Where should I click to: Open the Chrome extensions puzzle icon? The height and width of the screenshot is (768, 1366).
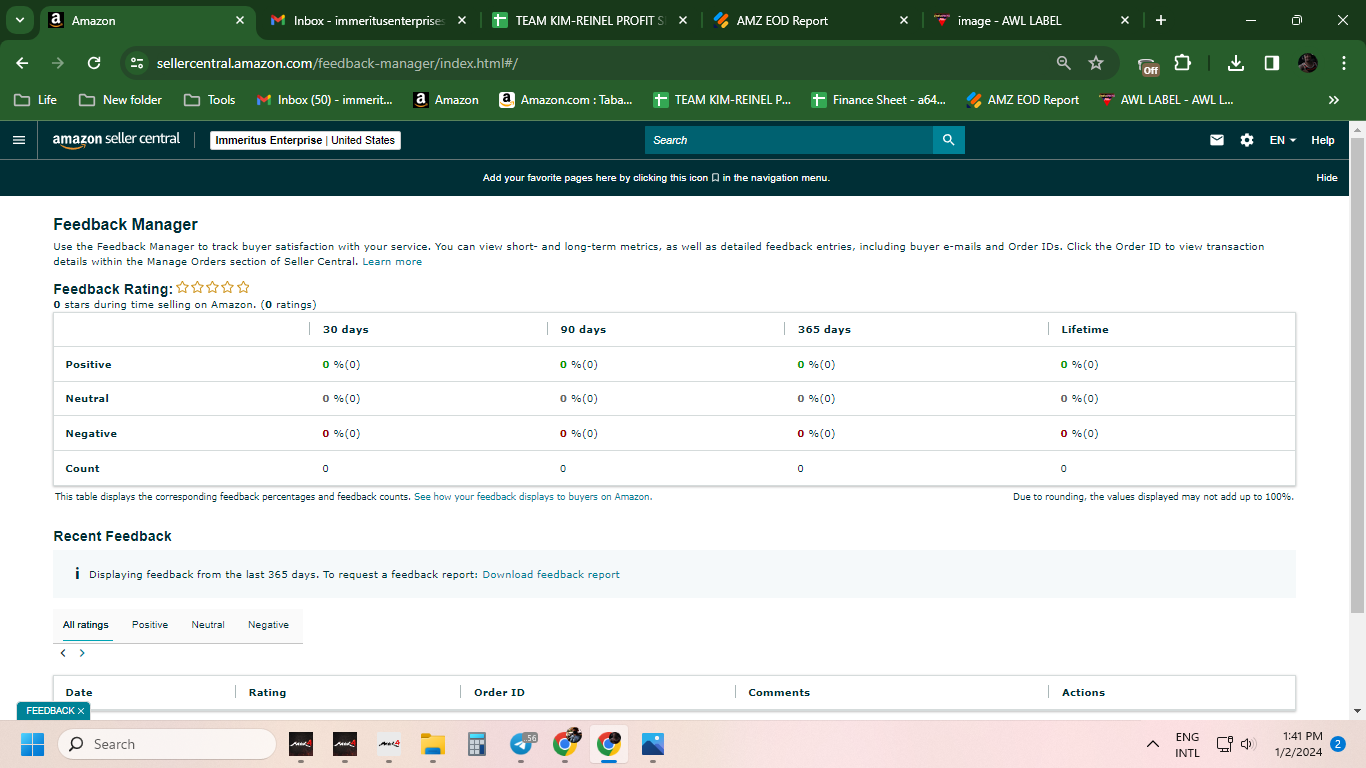click(x=1182, y=63)
